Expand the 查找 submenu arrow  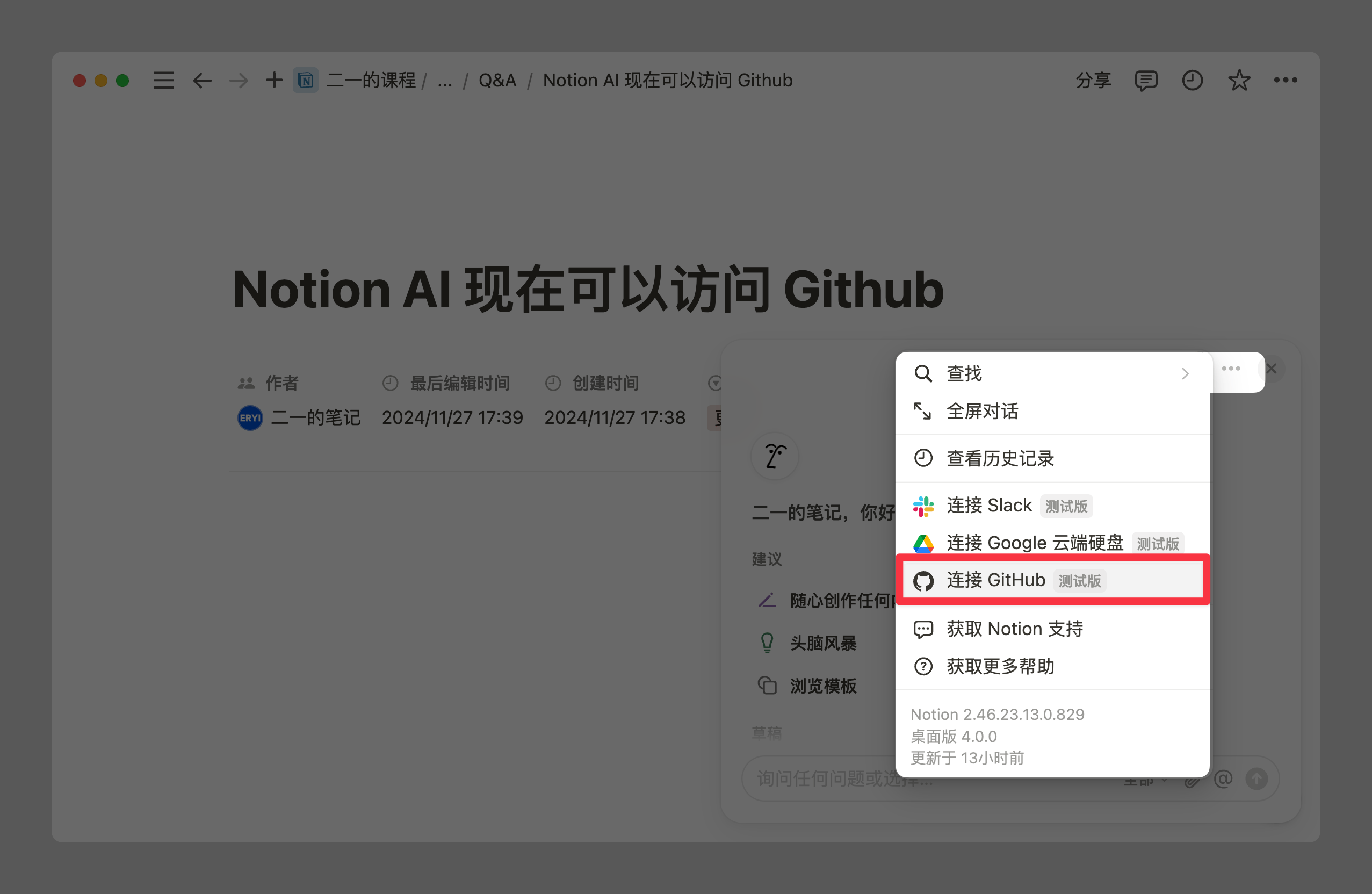click(x=1185, y=373)
